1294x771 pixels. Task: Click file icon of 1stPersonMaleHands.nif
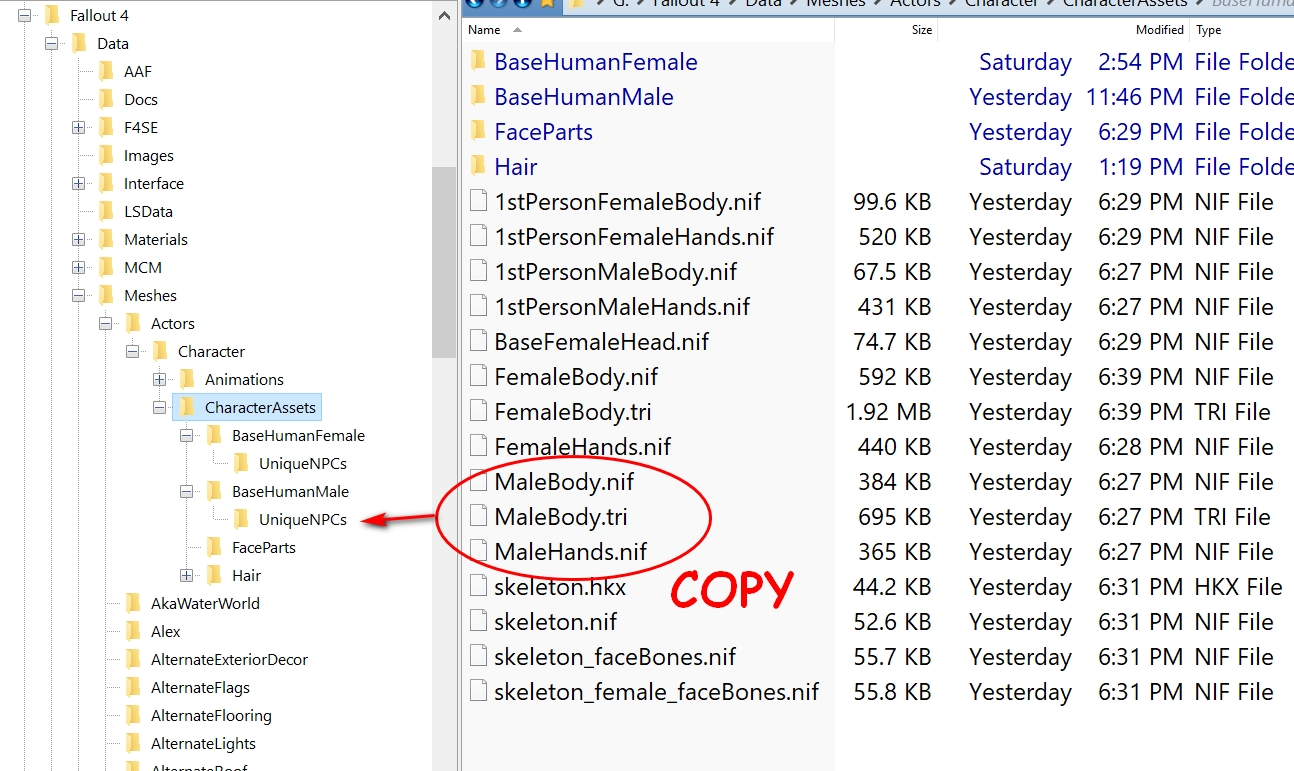pyautogui.click(x=478, y=306)
